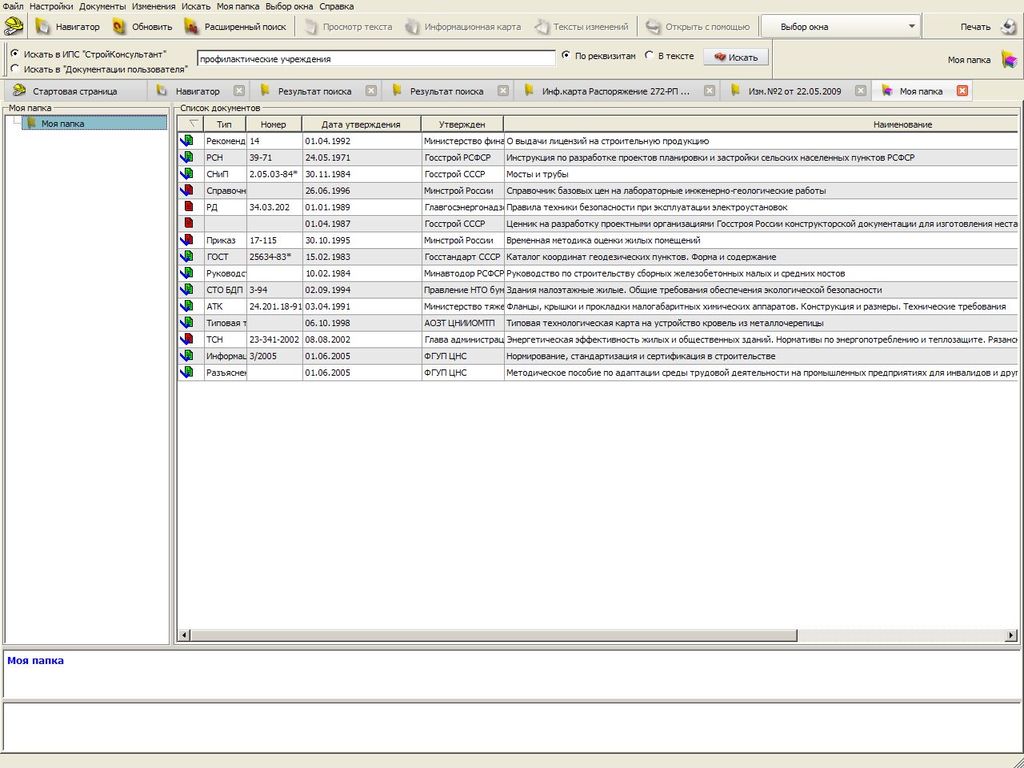
Task: Switch to Изм.№2 от 22.05.2009 tab
Action: coord(794,91)
